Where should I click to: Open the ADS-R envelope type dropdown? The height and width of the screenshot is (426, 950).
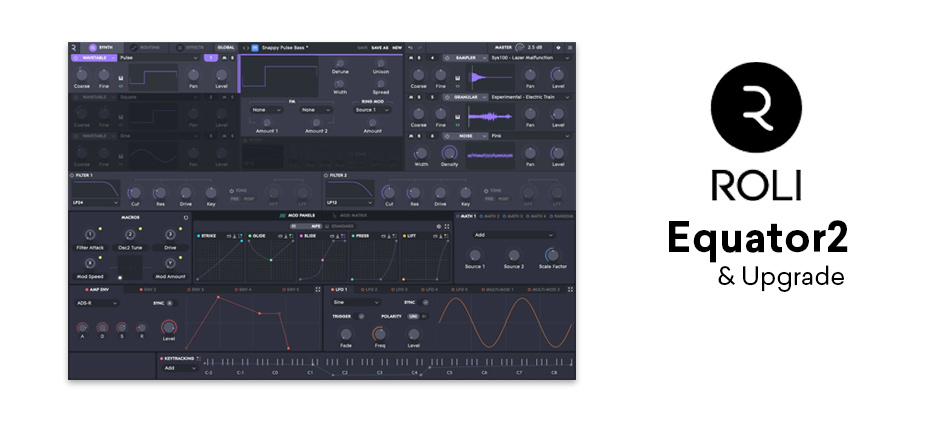97,304
